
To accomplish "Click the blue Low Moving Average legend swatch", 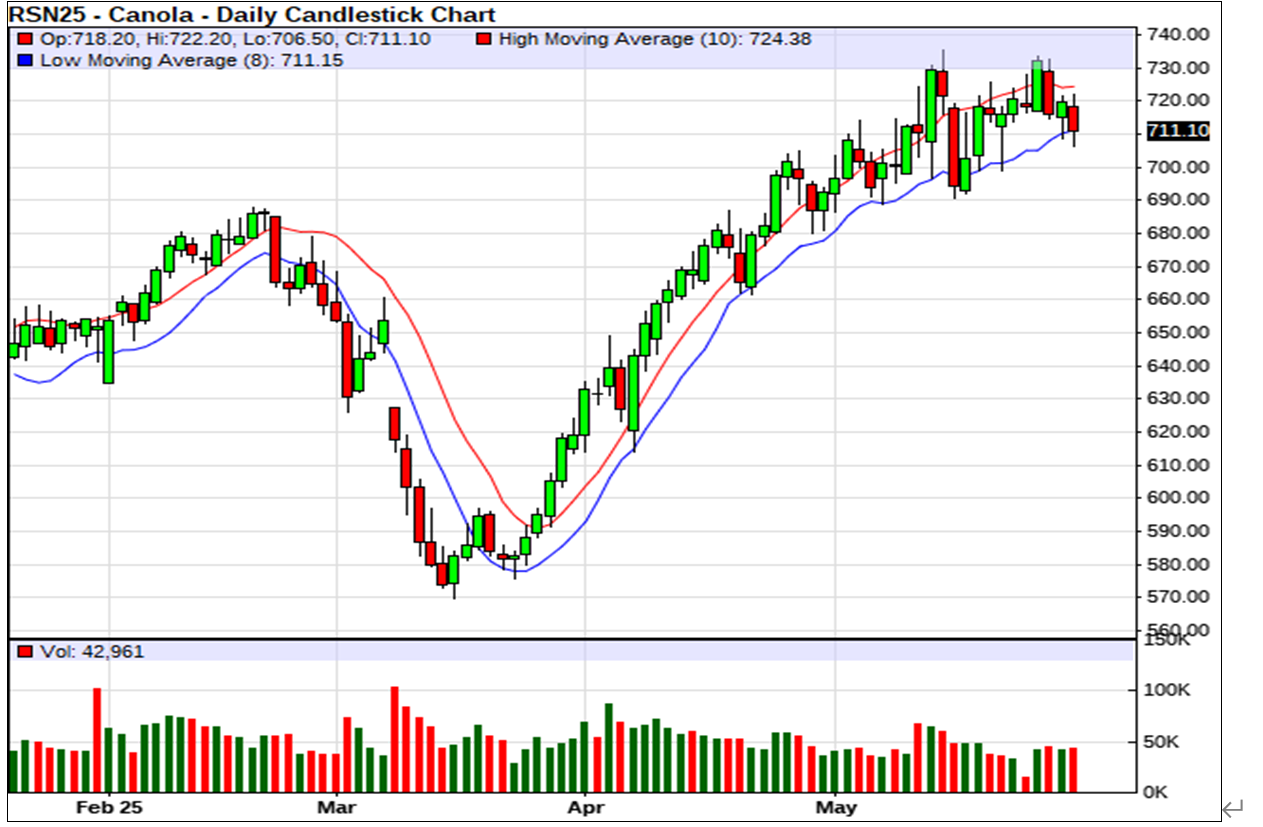I will coord(24,60).
